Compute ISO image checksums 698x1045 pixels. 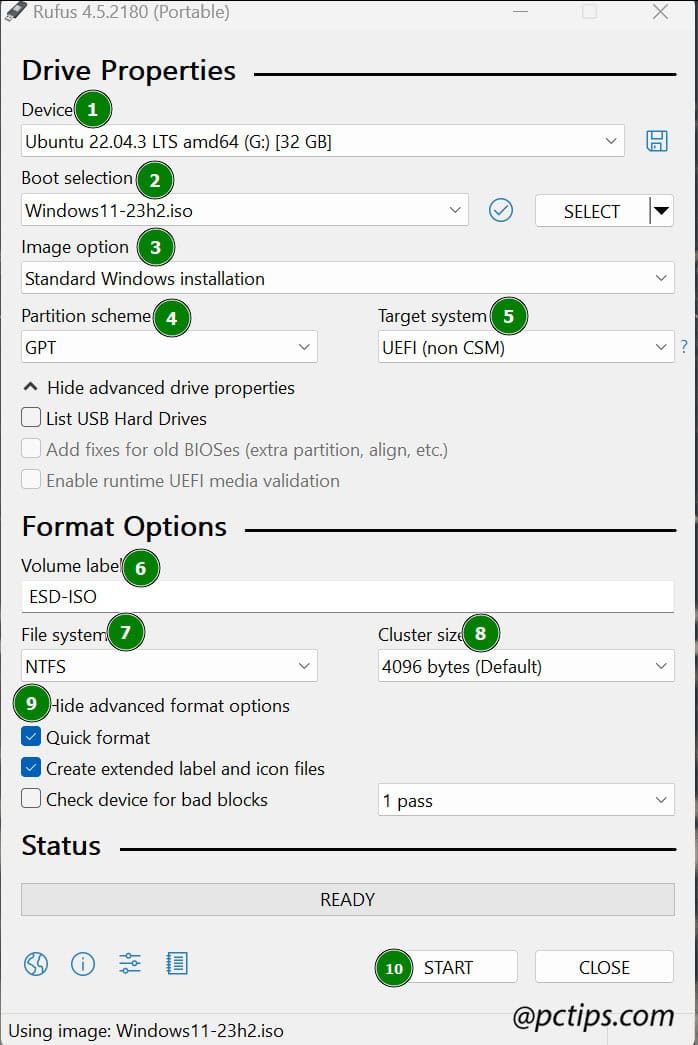(x=500, y=211)
